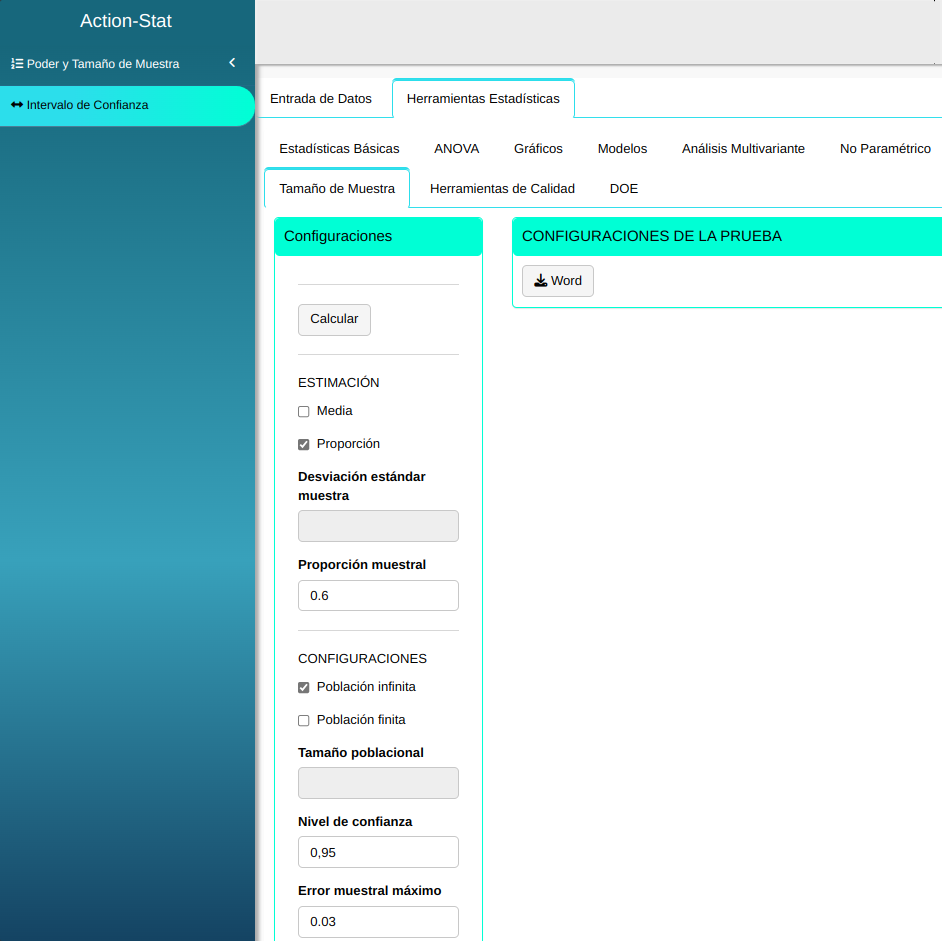942x941 pixels.
Task: Enable the Media estimation checkbox
Action: tap(304, 412)
